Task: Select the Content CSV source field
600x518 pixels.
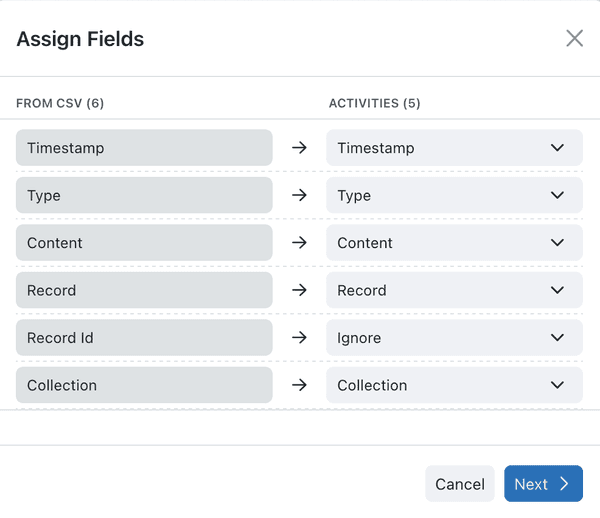Action: [x=144, y=243]
